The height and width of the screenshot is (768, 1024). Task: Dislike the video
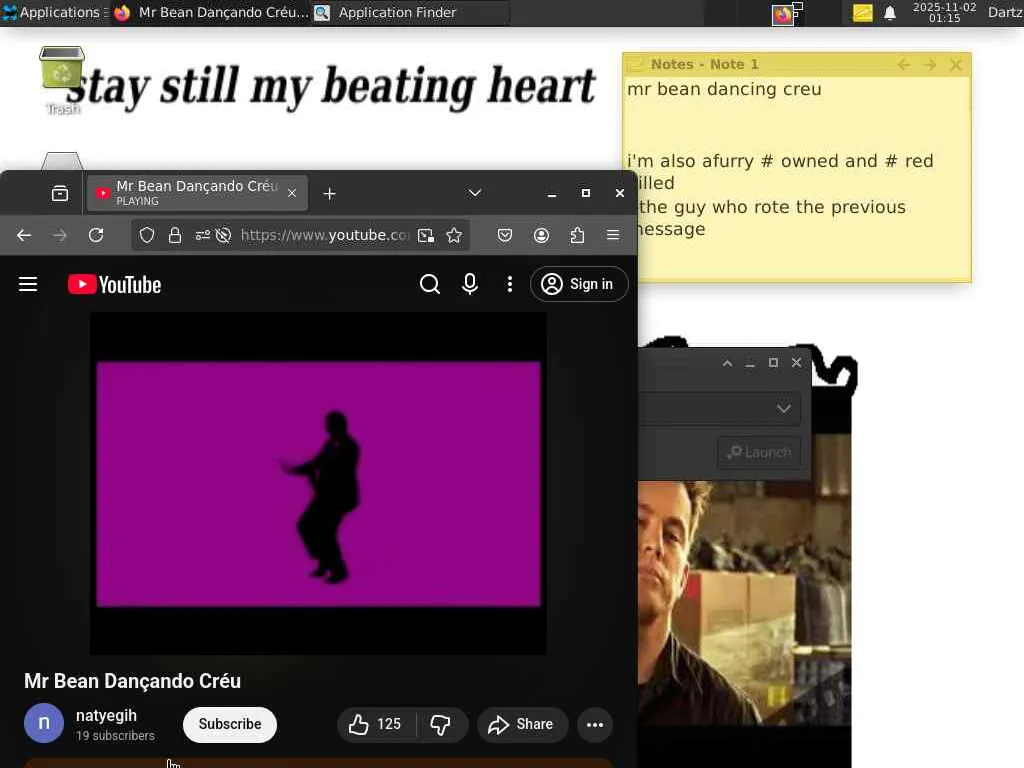(440, 724)
